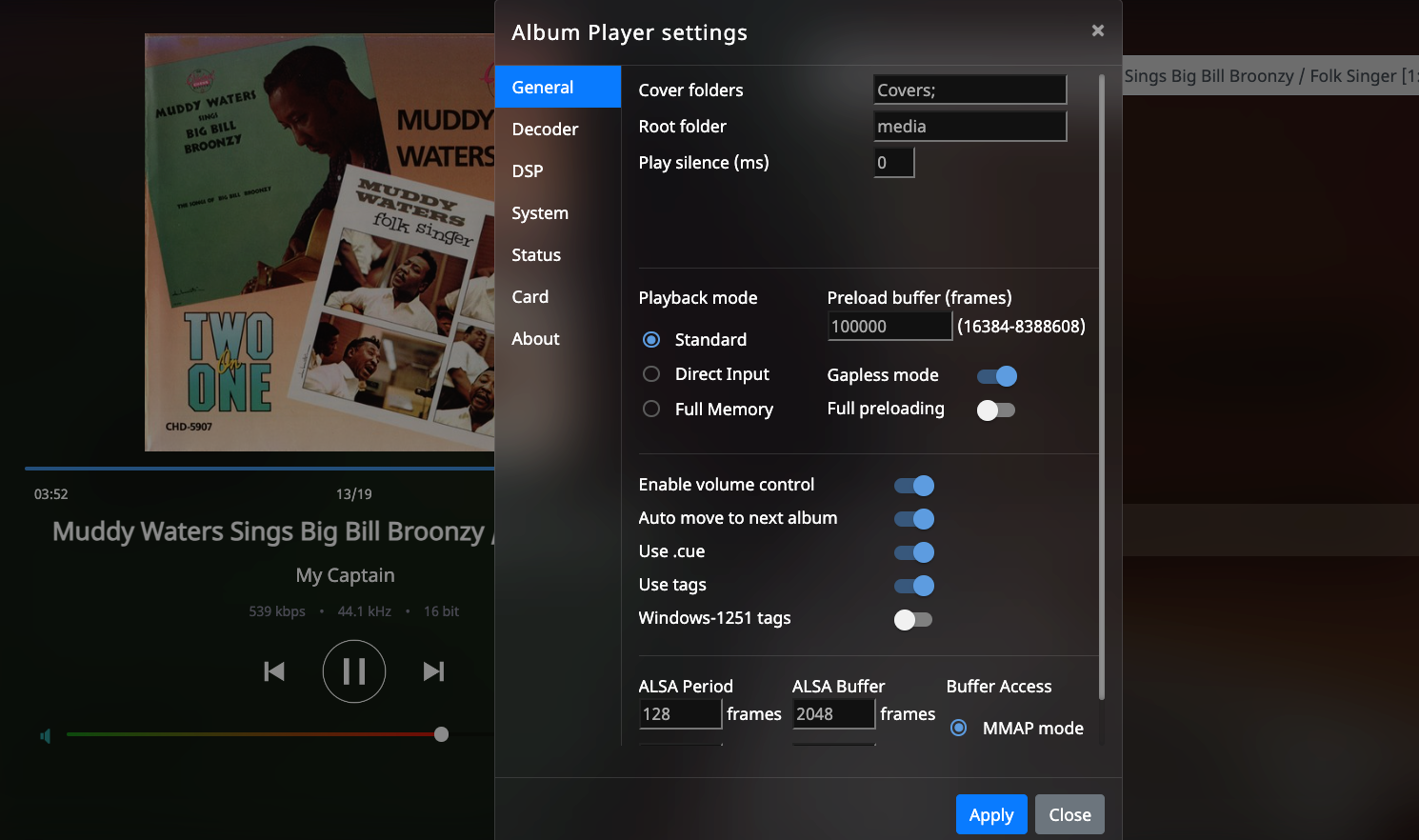This screenshot has width=1419, height=840.
Task: Click the 13/19 track counter
Action: 354,494
